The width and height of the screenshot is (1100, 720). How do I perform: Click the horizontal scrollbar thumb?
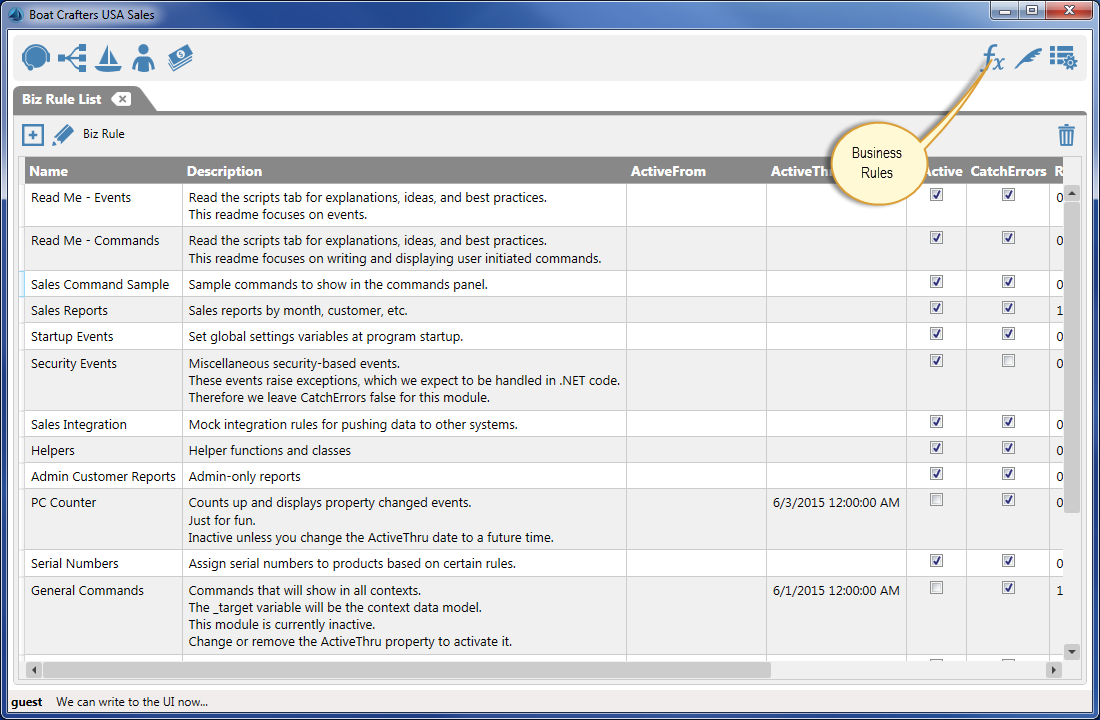point(407,670)
